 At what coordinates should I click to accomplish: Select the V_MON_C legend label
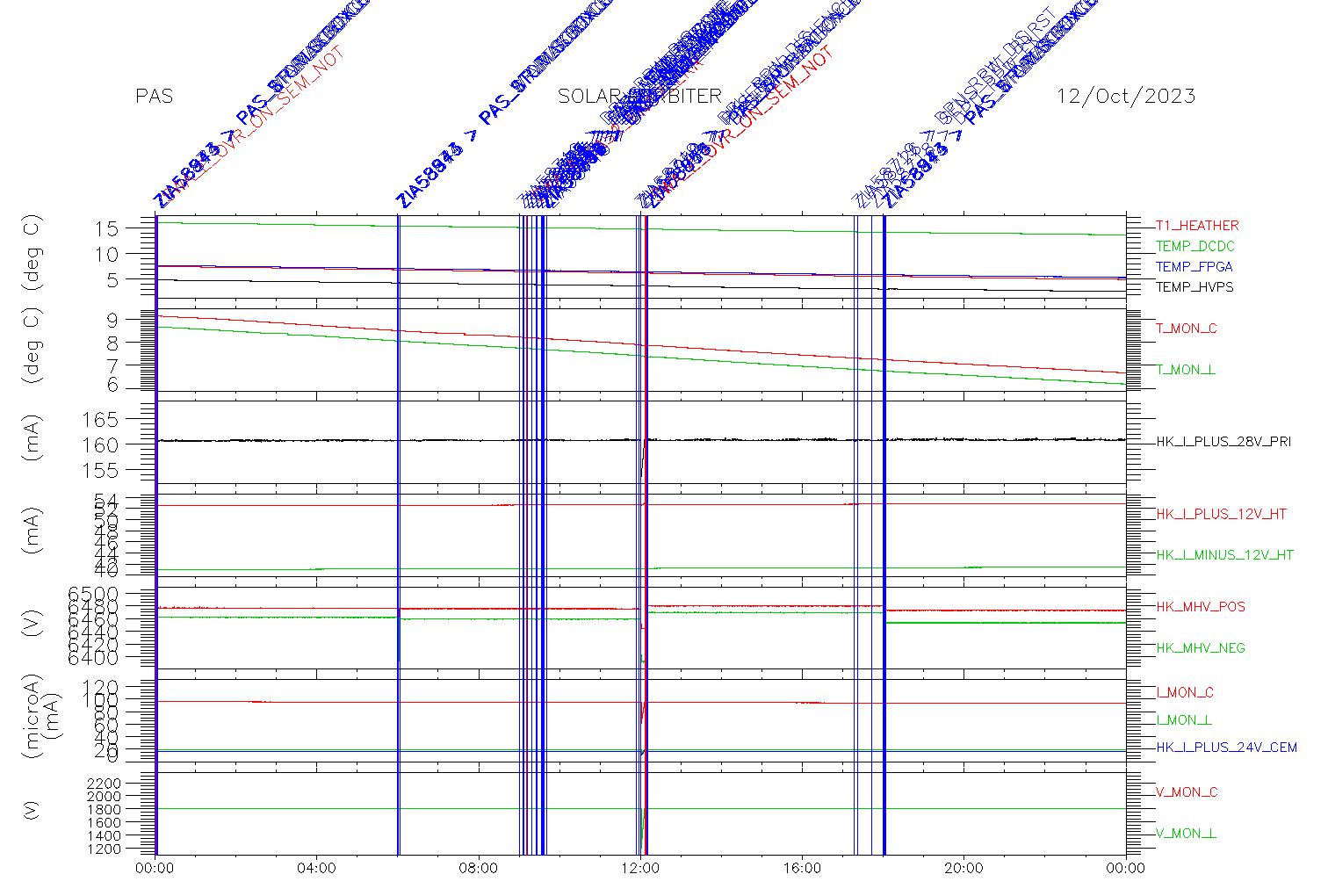click(1187, 792)
